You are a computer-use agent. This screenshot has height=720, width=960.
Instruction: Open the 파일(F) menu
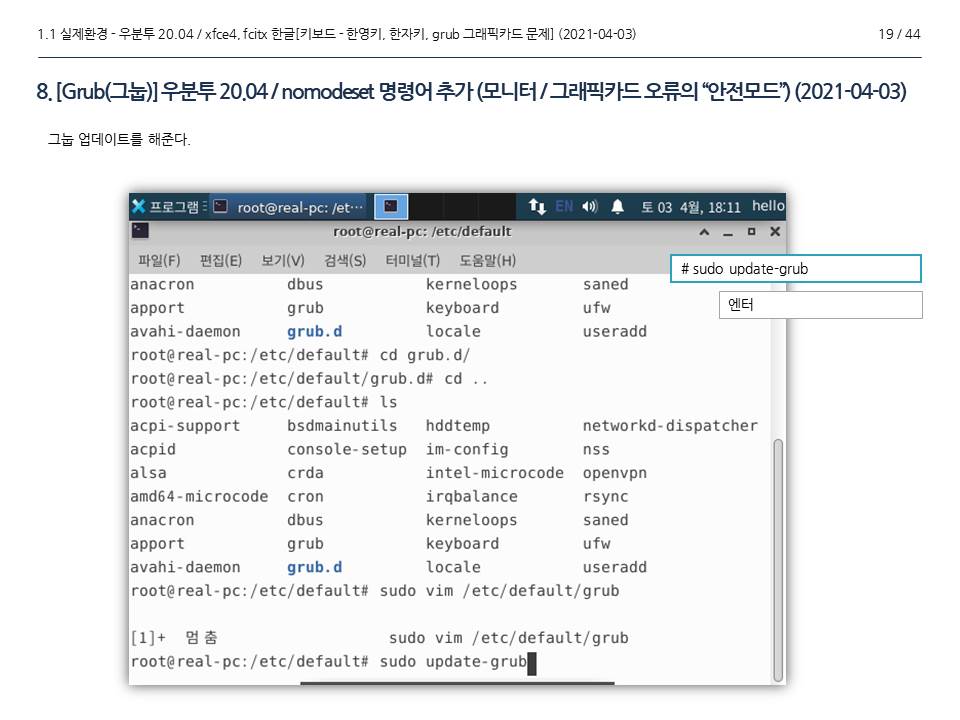click(x=159, y=260)
